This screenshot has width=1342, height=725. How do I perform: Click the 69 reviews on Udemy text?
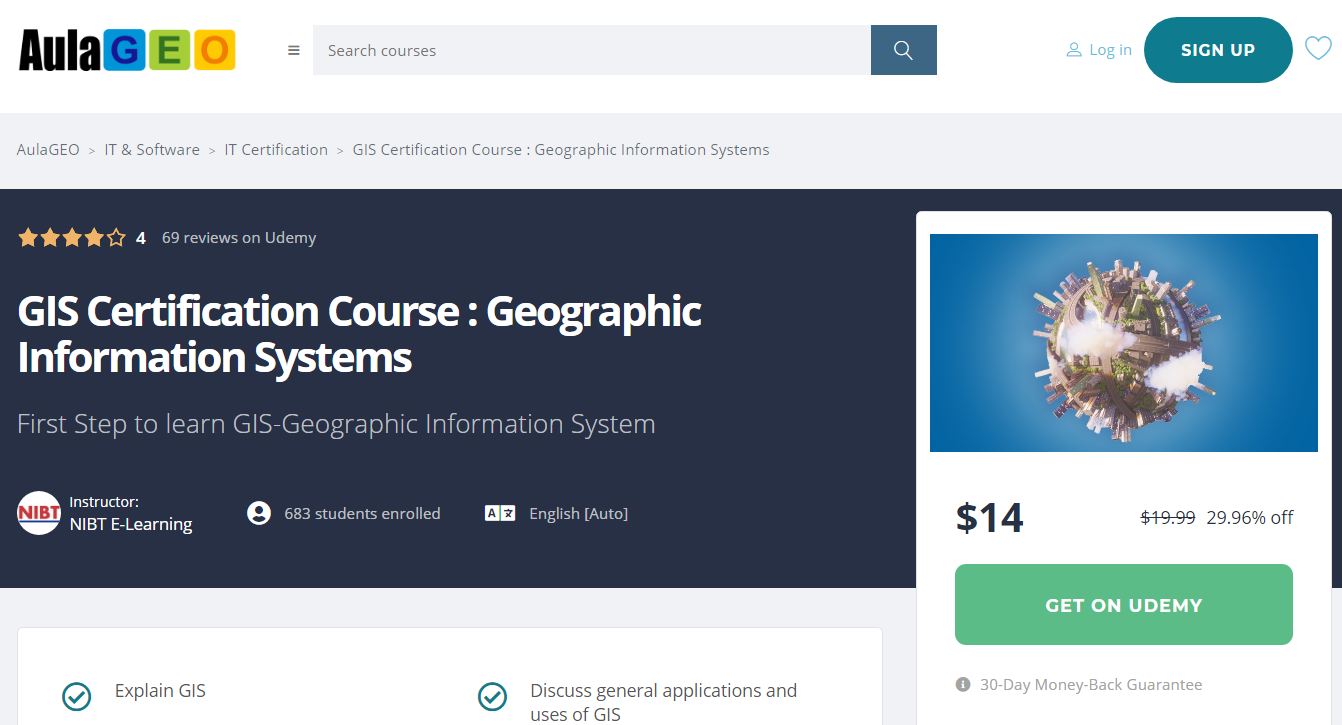click(239, 238)
